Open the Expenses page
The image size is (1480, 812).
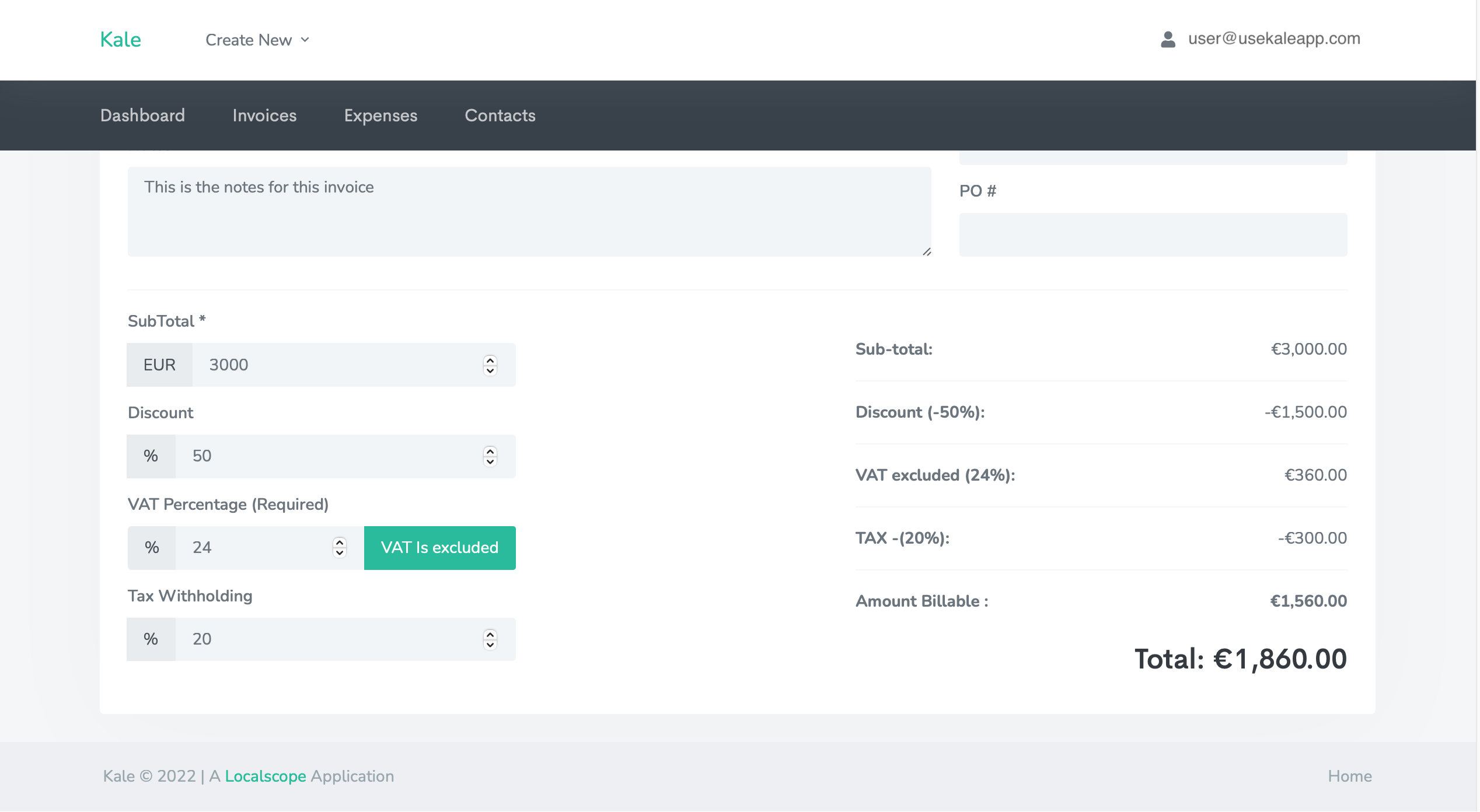pos(381,116)
